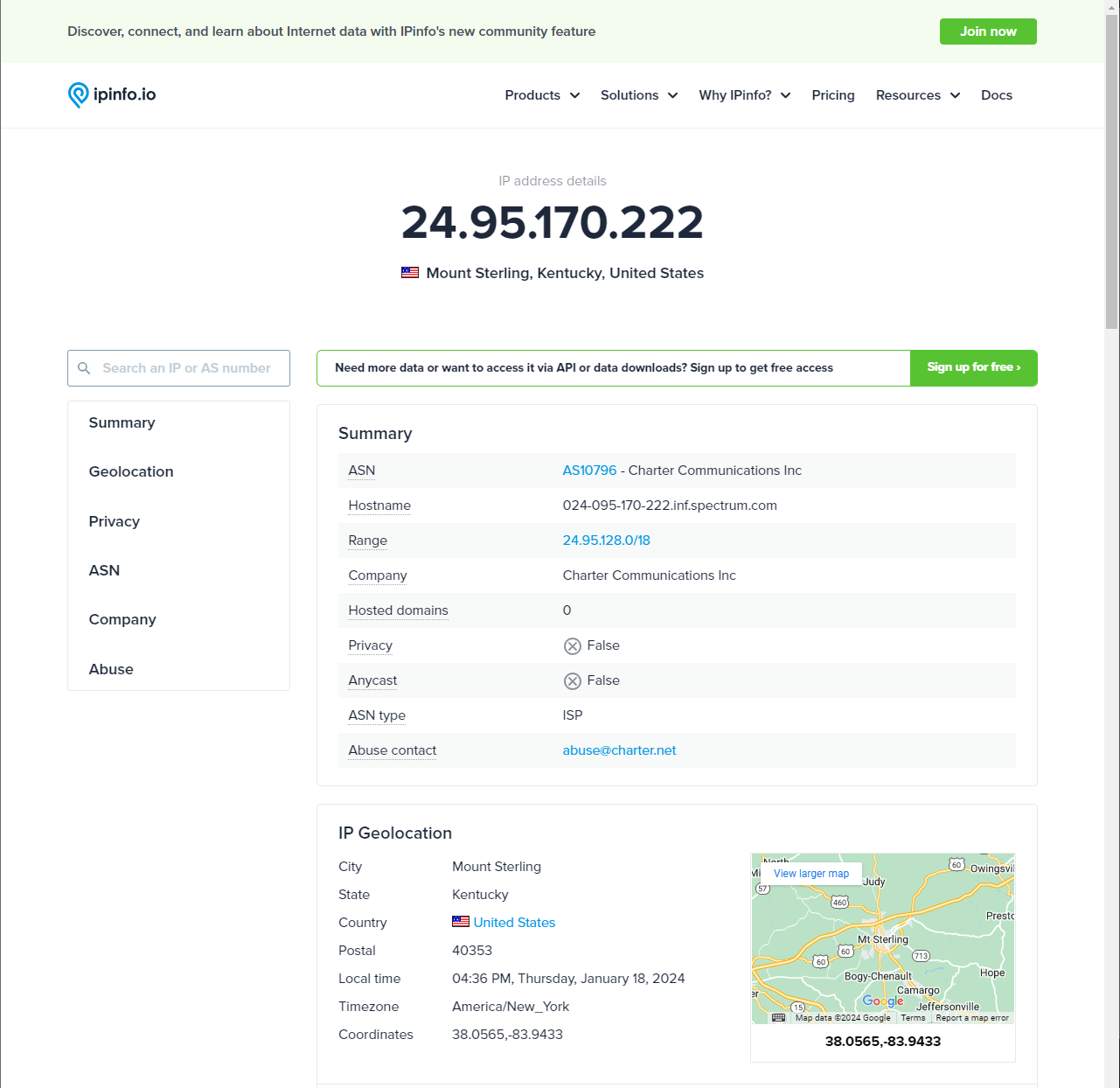
Task: Click the Join now button
Action: [x=988, y=31]
